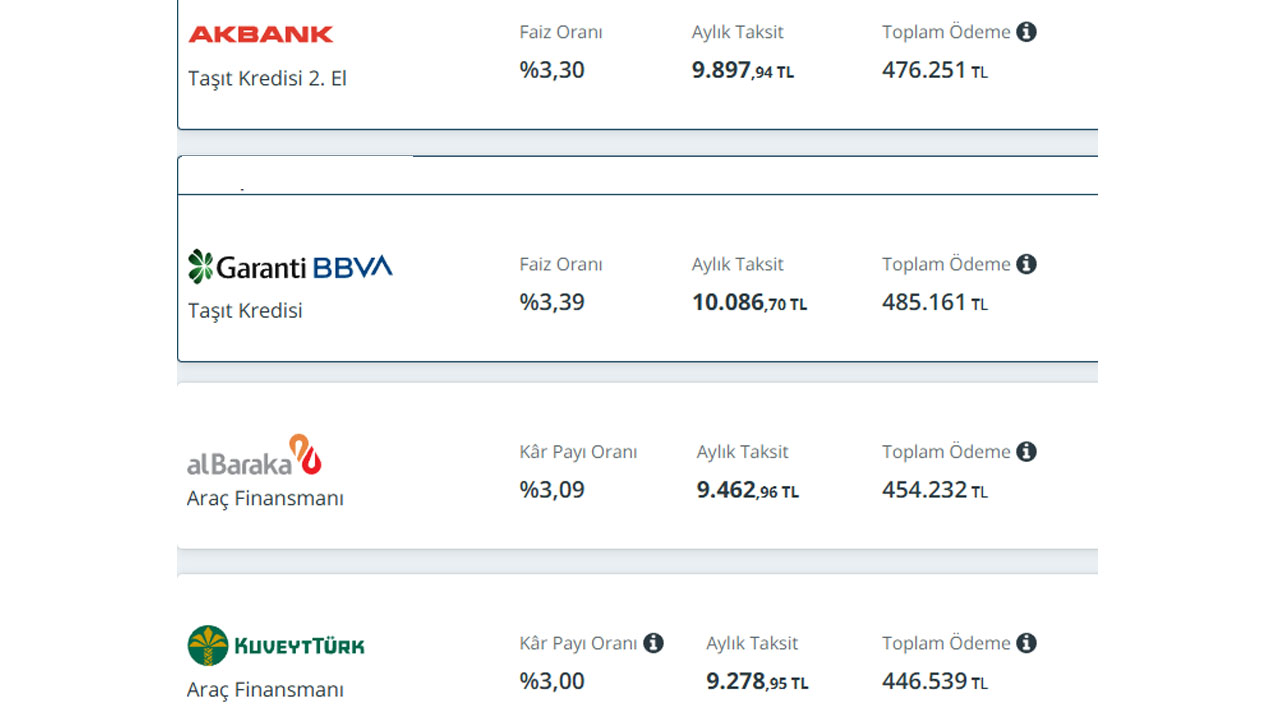Click Albaraka total payment 454.232 TL
Image resolution: width=1280 pixels, height=720 pixels.
[x=934, y=490]
